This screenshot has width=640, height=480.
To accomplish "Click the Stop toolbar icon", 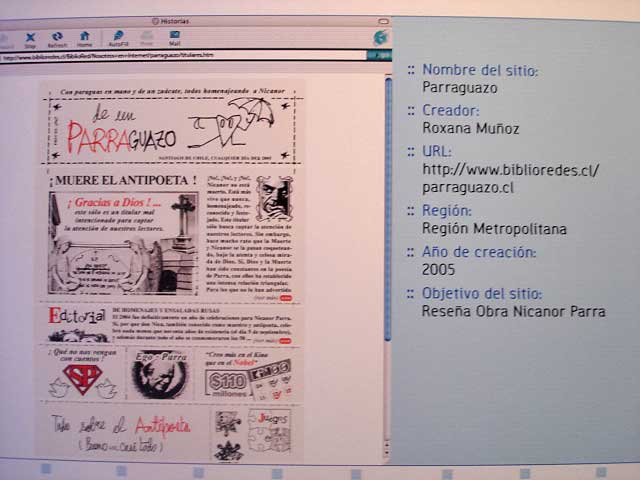I will click(x=30, y=40).
